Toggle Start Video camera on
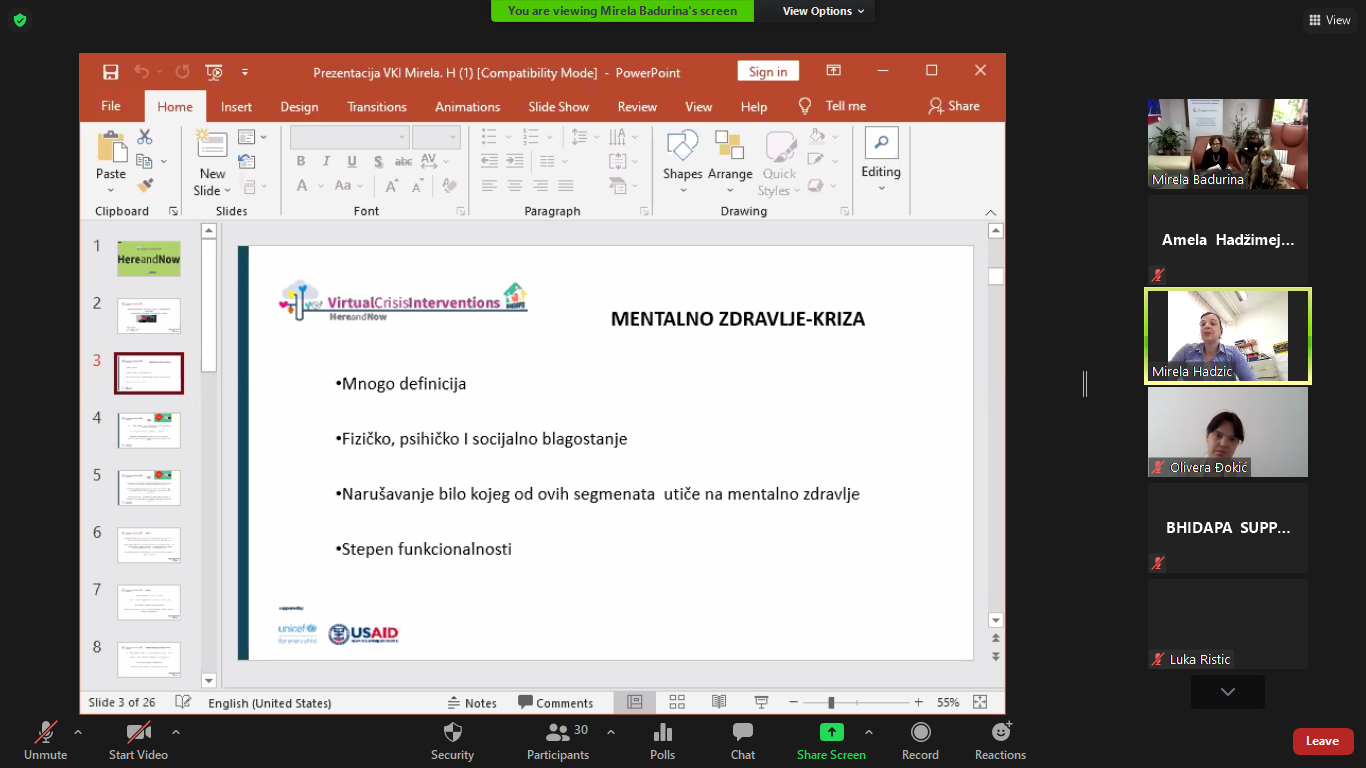Image resolution: width=1366 pixels, height=768 pixels. click(138, 733)
